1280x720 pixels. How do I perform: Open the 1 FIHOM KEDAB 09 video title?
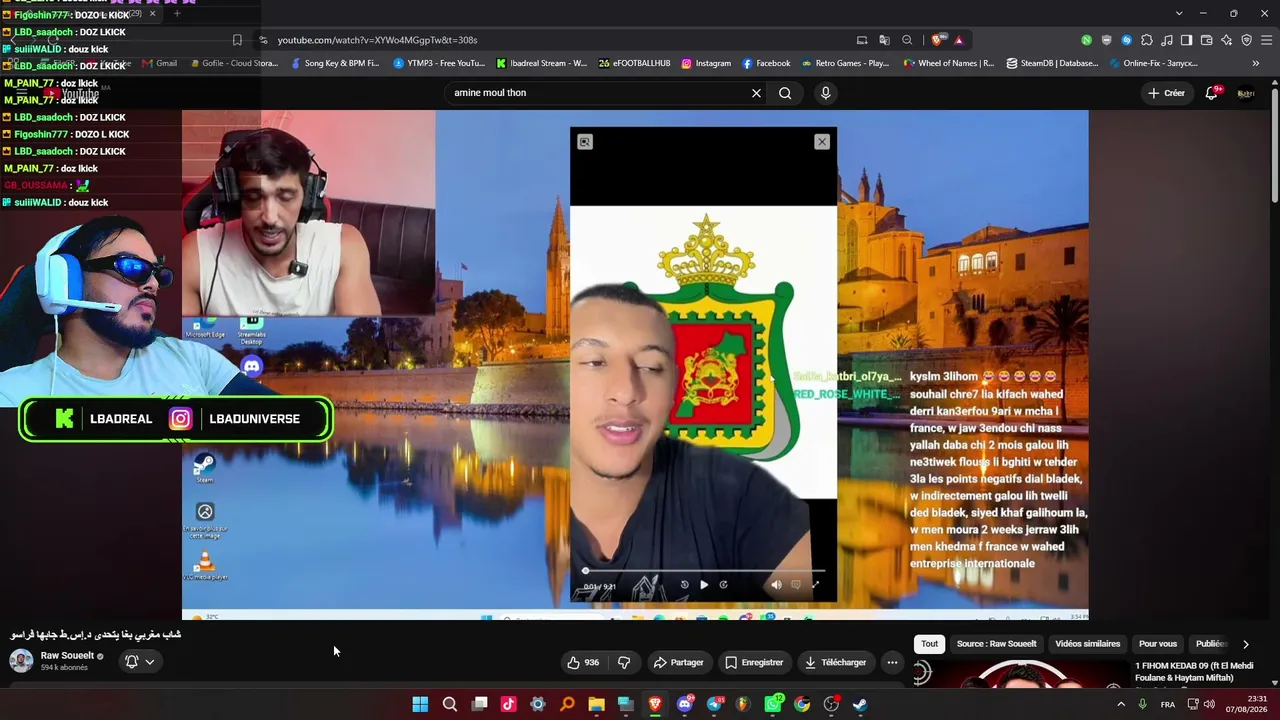[x=1194, y=672]
